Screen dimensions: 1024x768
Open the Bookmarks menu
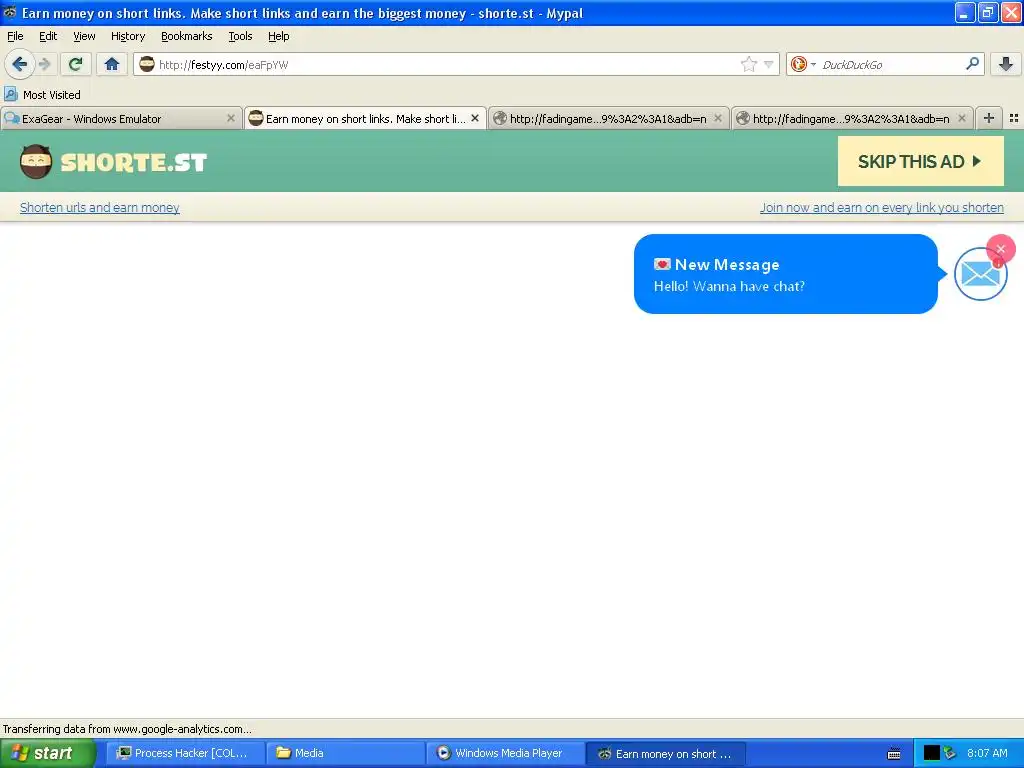[187, 36]
